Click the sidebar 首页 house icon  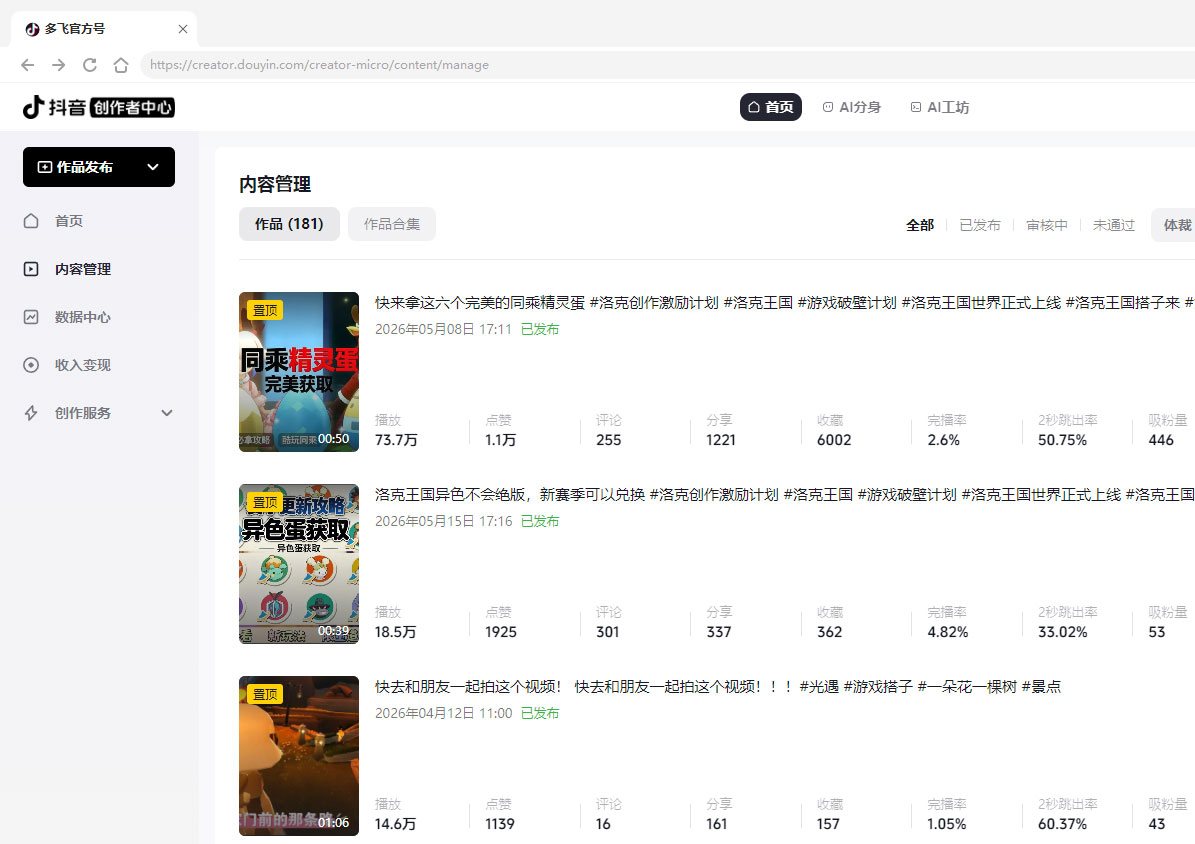coord(31,221)
